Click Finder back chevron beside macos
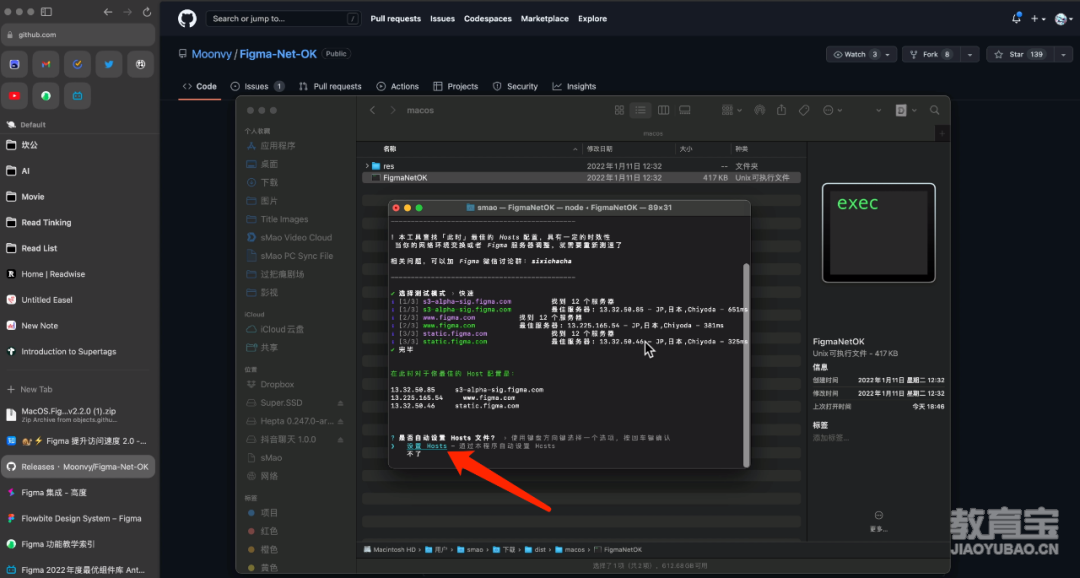The width and height of the screenshot is (1080, 578). [373, 110]
